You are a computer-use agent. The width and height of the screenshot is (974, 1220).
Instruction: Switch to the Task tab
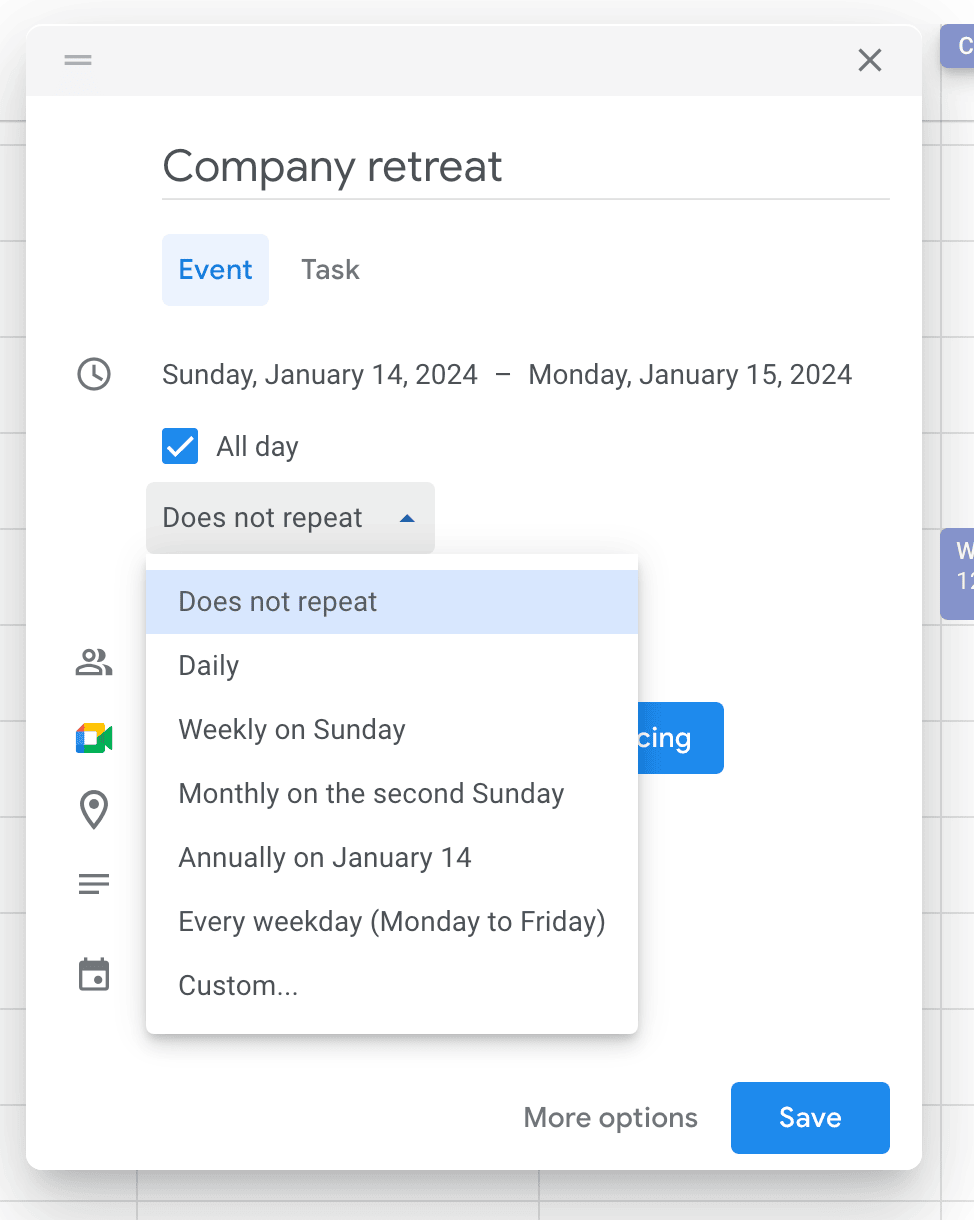pos(330,270)
